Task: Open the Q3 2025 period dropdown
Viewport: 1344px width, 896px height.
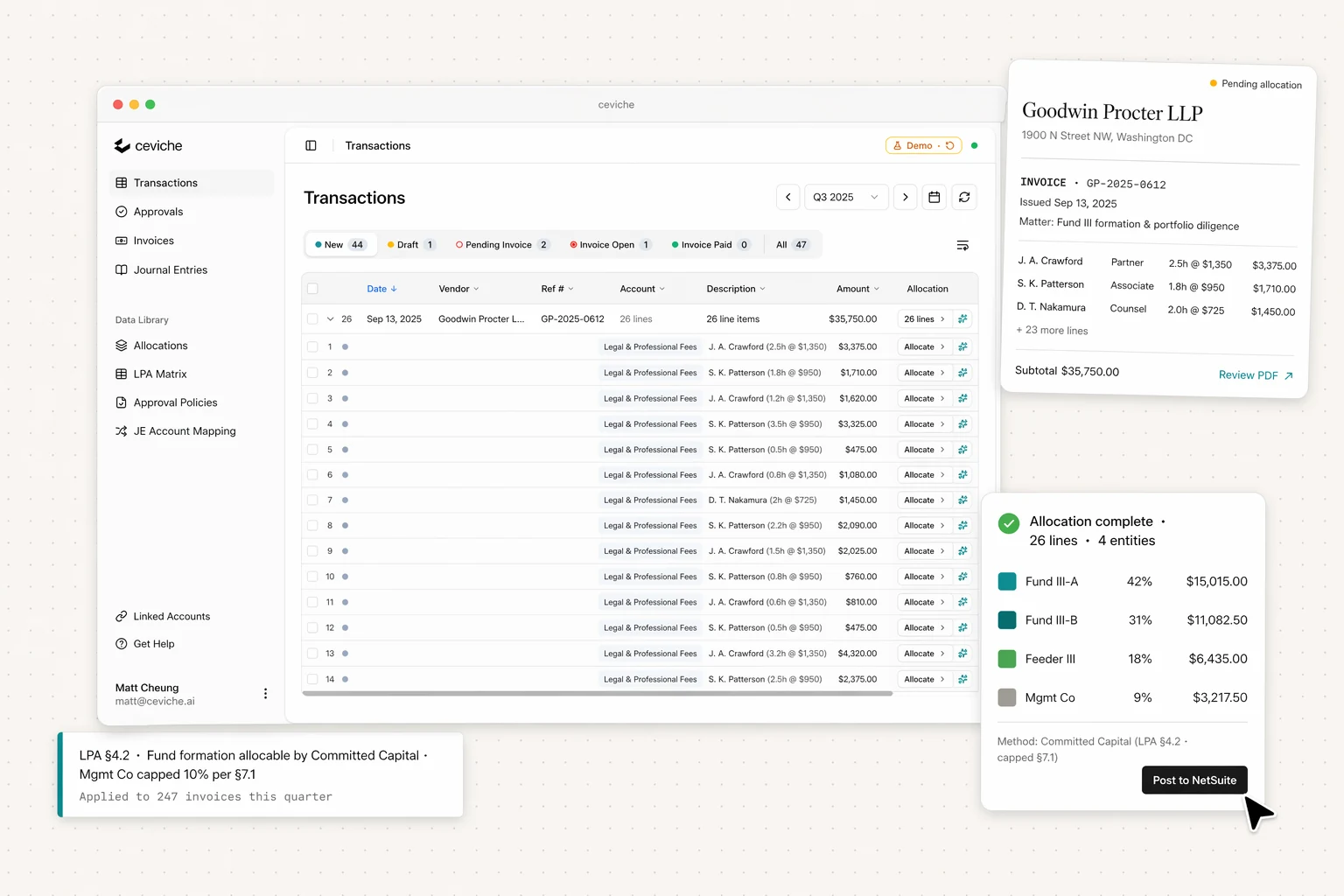Action: [x=845, y=197]
